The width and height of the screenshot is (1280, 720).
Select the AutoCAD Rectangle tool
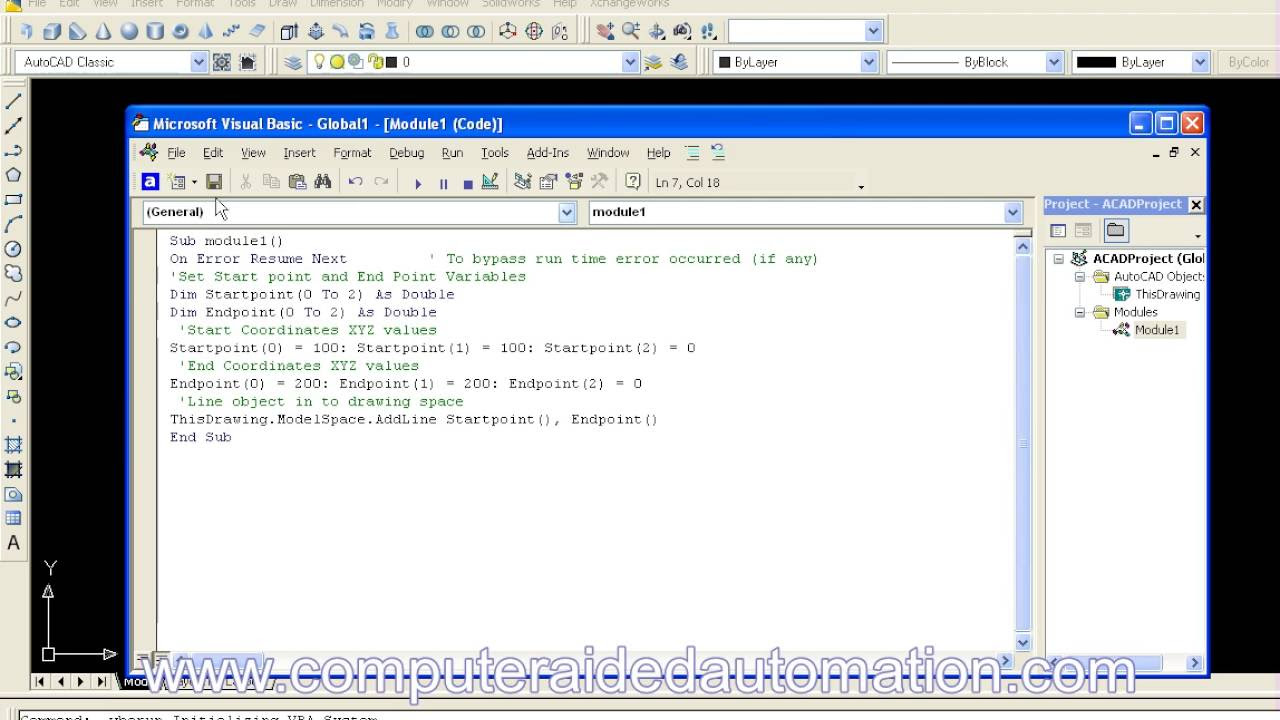click(x=14, y=200)
